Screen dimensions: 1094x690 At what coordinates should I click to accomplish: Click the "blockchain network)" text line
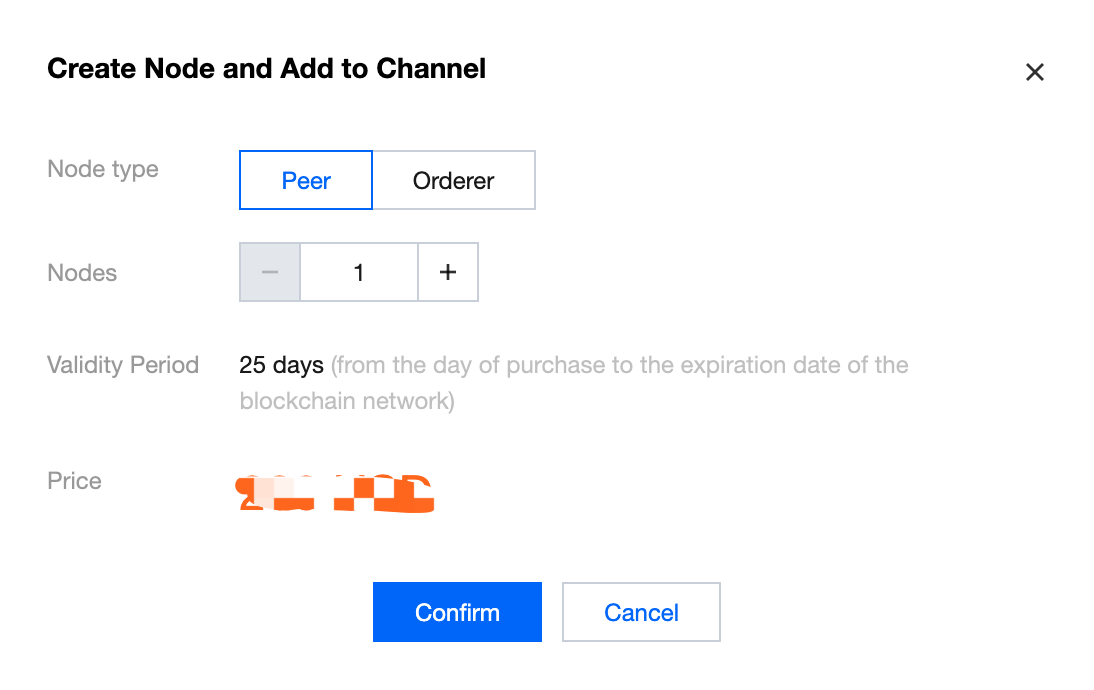pos(347,401)
